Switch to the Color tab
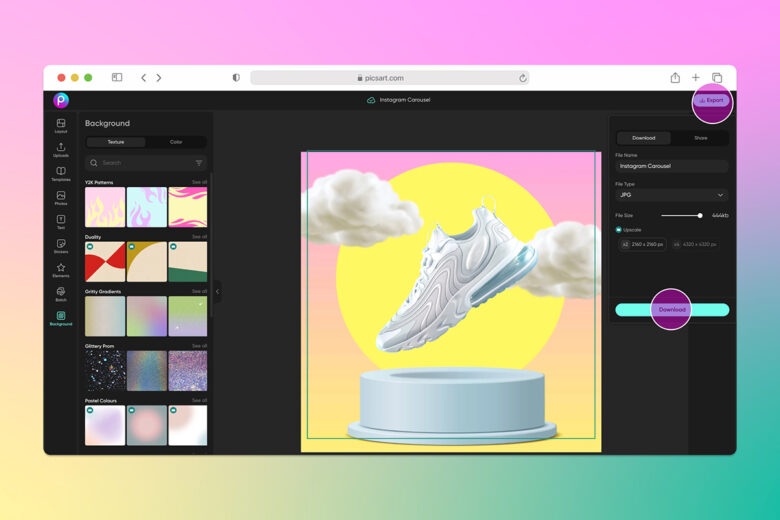780x520 pixels. click(x=176, y=142)
